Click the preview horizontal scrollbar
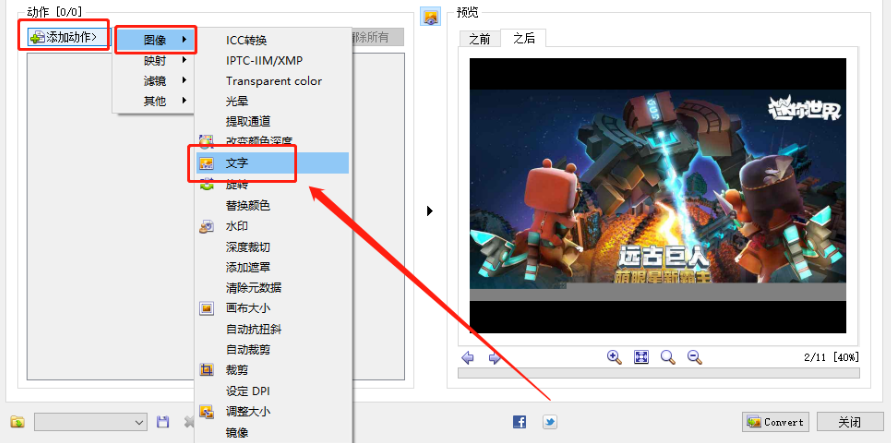This screenshot has width=891, height=443. click(x=659, y=373)
